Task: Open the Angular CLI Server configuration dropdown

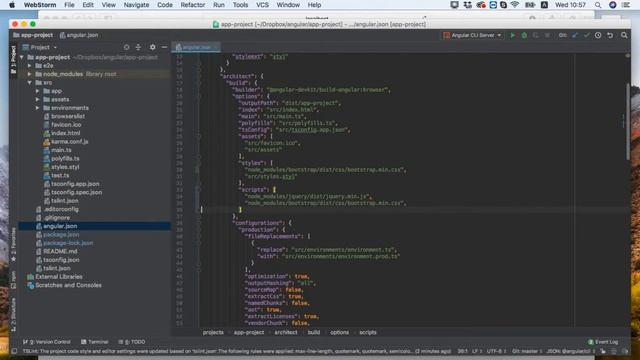Action: [x=472, y=36]
